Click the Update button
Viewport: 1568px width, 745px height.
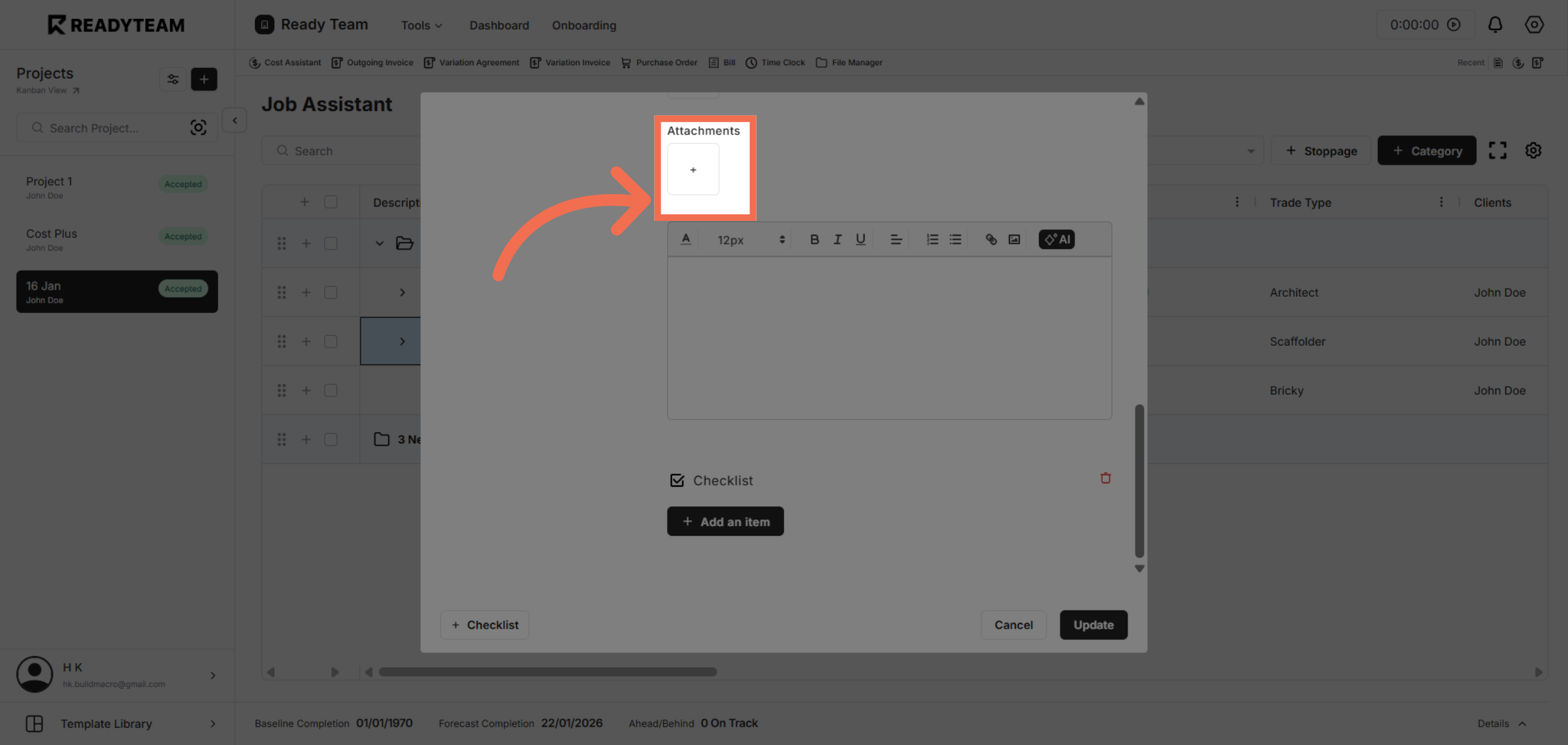1093,625
